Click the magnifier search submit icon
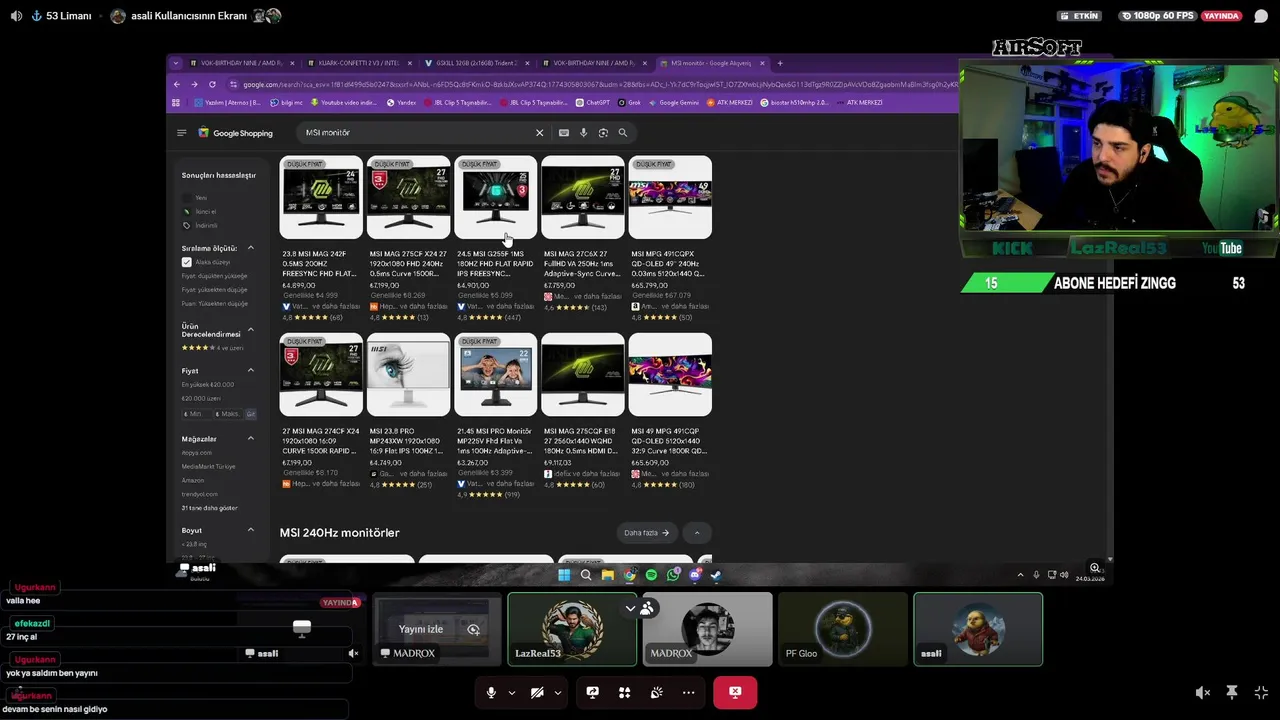Screen dimensions: 1280x720 (x=623, y=132)
